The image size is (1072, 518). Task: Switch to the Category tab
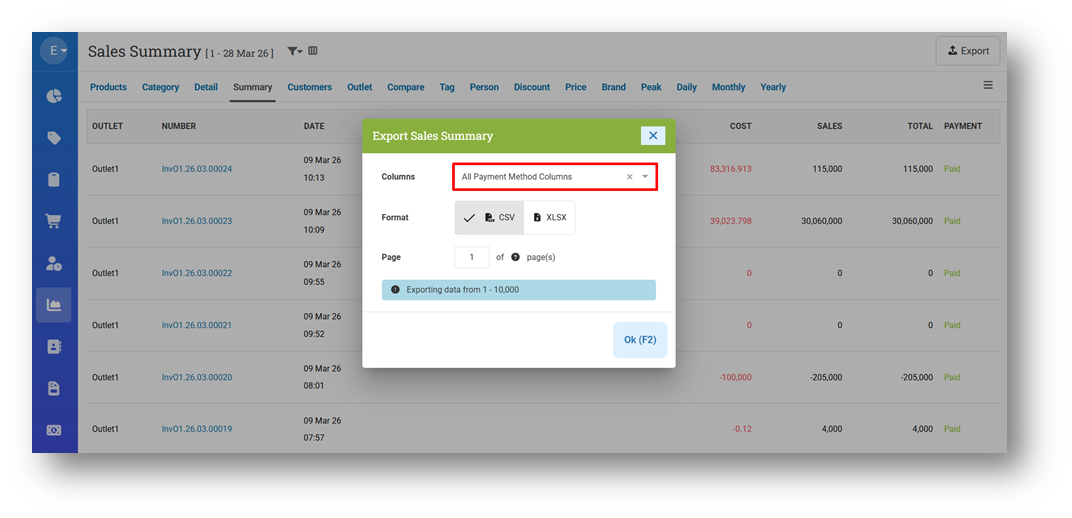(x=161, y=87)
